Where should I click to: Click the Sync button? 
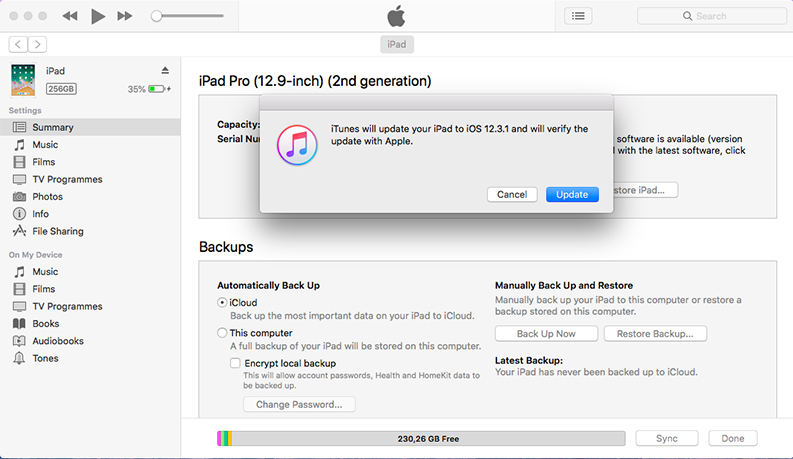[x=667, y=438]
